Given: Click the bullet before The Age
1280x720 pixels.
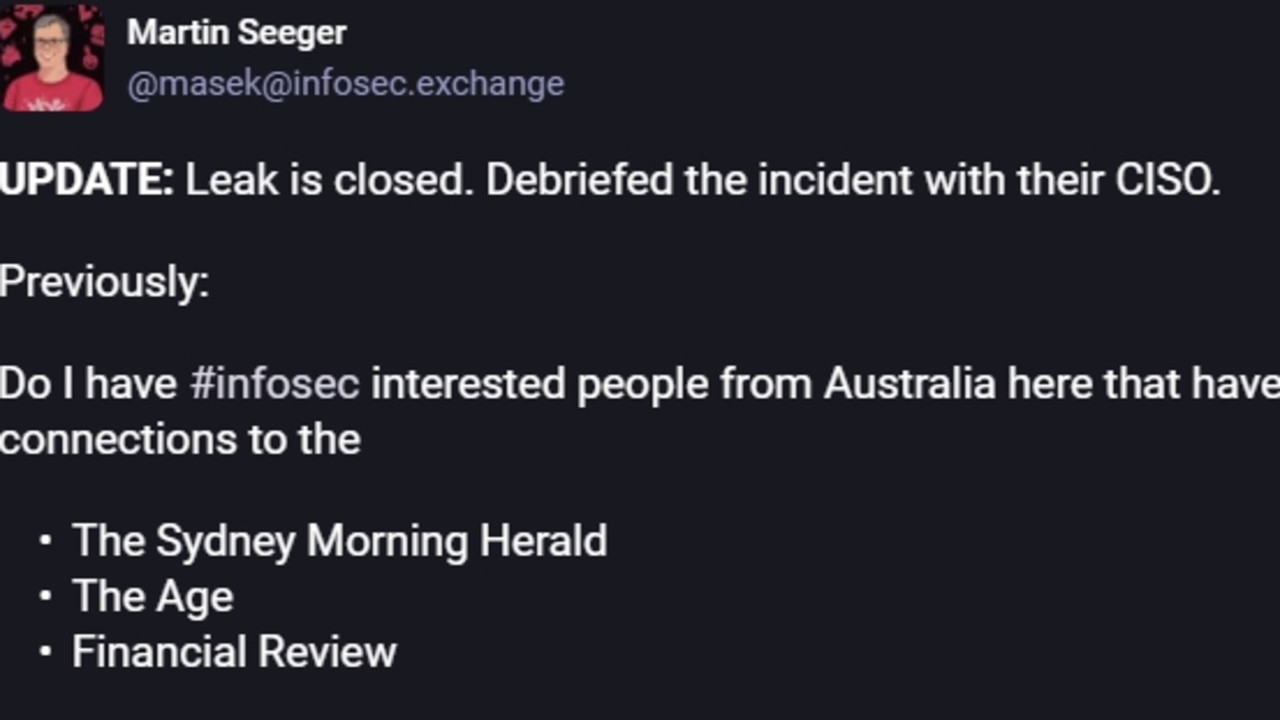Looking at the screenshot, I should [x=45, y=598].
